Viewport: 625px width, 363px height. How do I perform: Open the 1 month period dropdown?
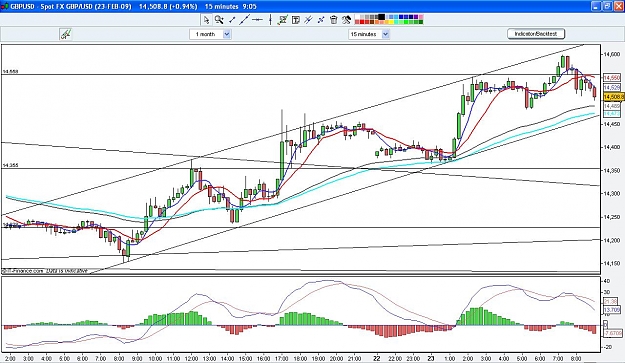click(210, 34)
